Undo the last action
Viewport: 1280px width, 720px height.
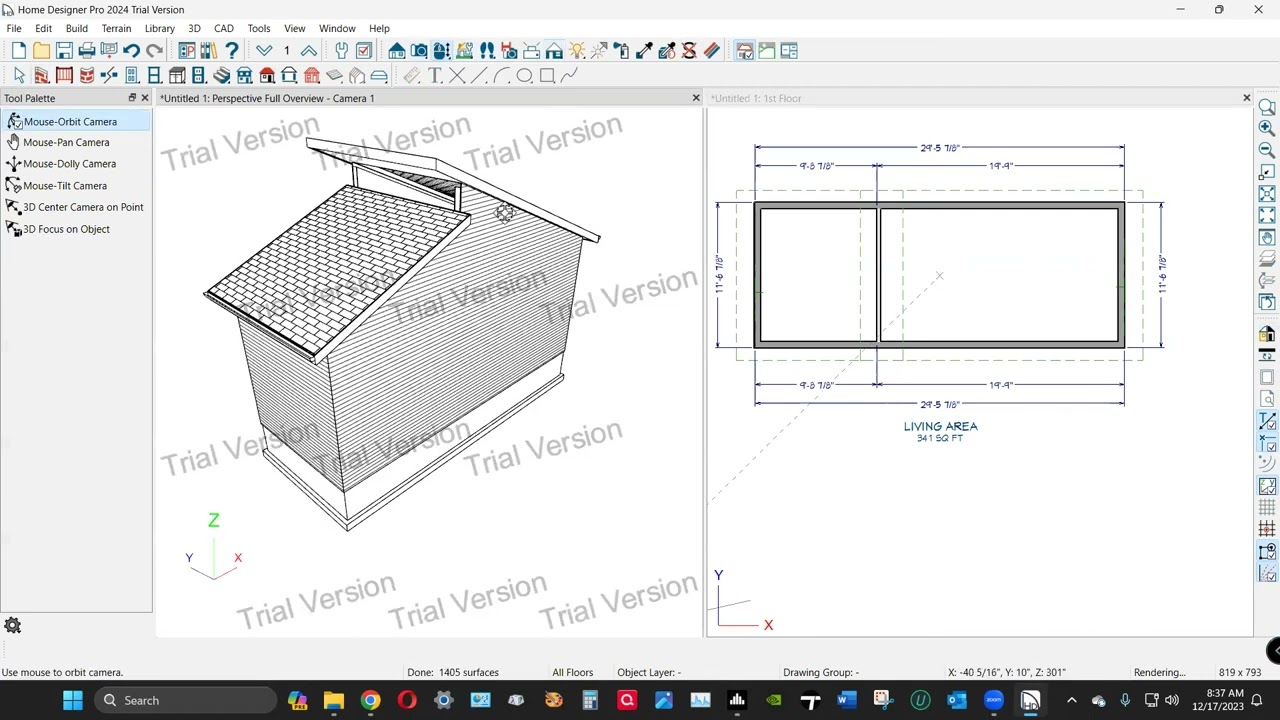tap(131, 51)
